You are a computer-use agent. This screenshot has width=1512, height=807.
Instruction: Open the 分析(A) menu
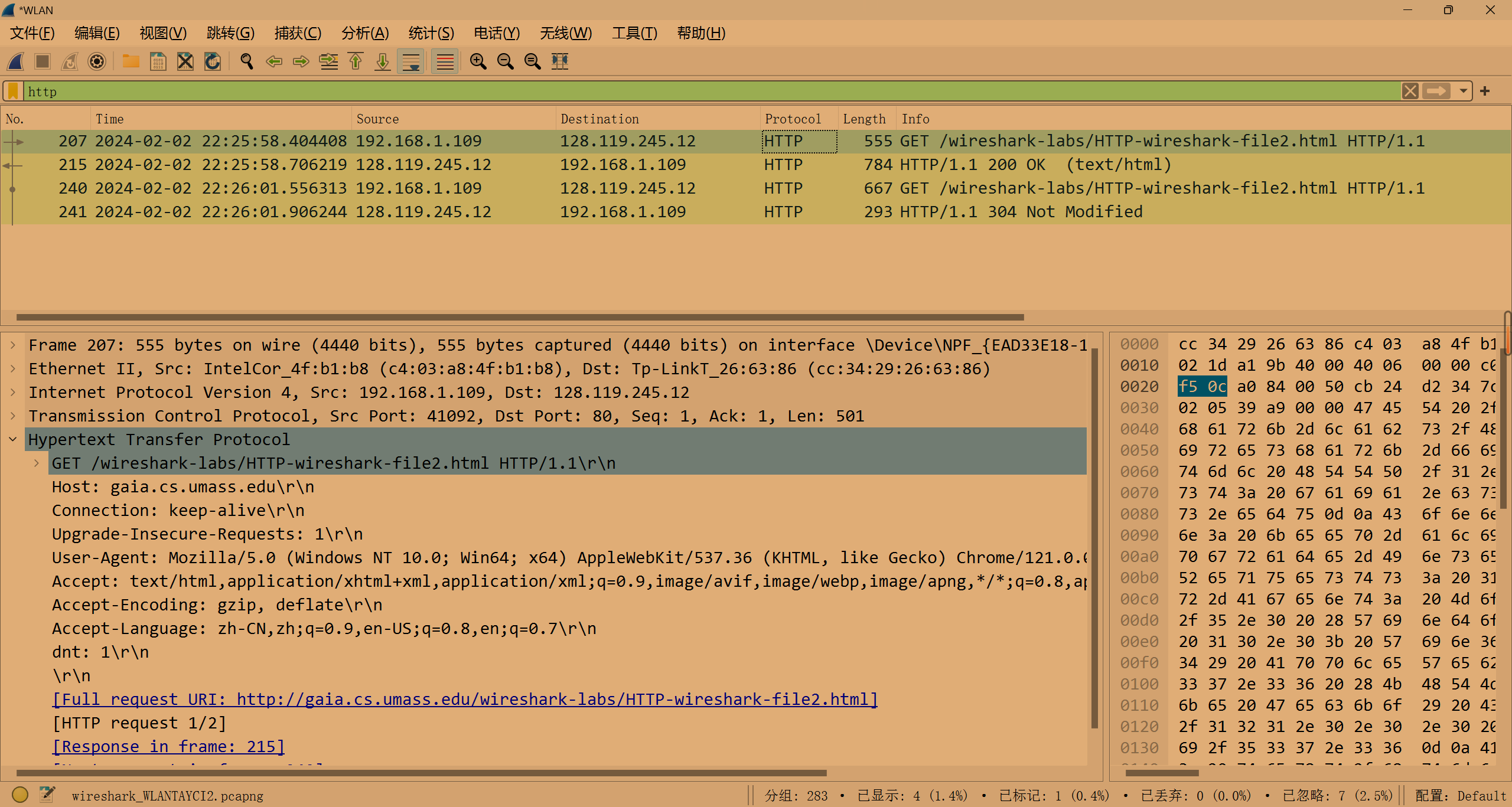366,33
